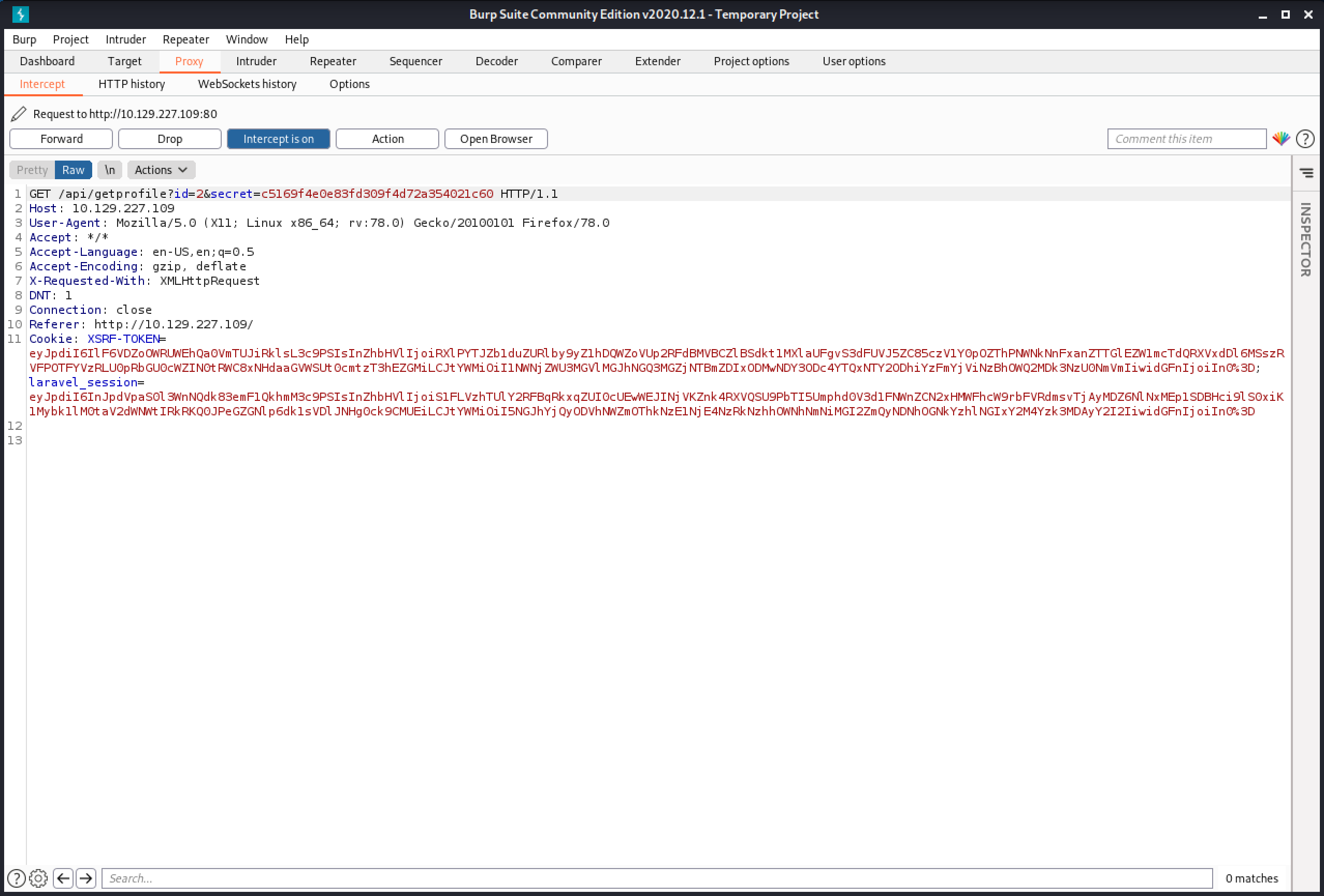This screenshot has width=1324, height=896.
Task: Toggle the Intercept is on button
Action: pyautogui.click(x=278, y=139)
